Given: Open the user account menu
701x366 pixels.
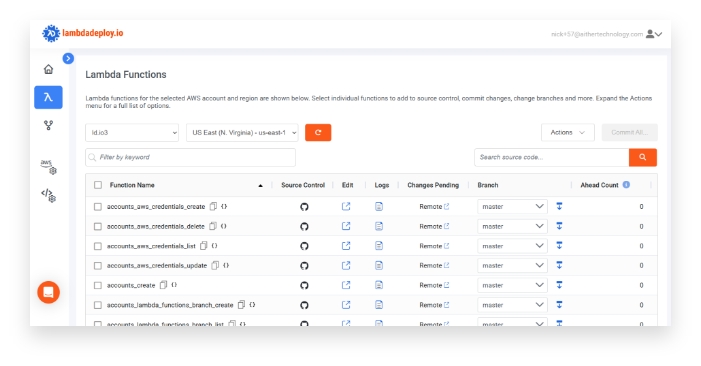Looking at the screenshot, I should 654,34.
